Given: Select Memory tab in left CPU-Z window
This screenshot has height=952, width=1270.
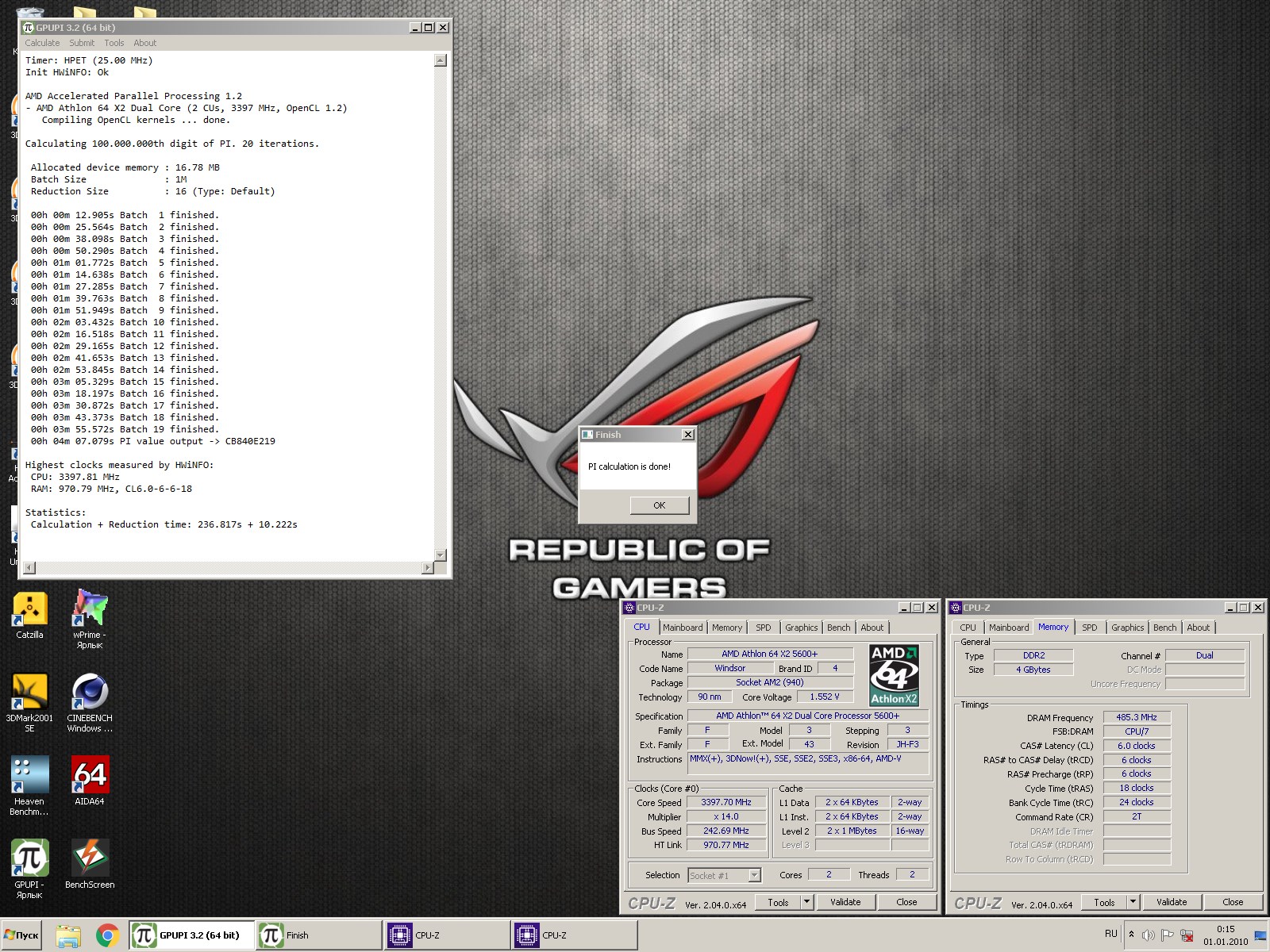Looking at the screenshot, I should [727, 628].
